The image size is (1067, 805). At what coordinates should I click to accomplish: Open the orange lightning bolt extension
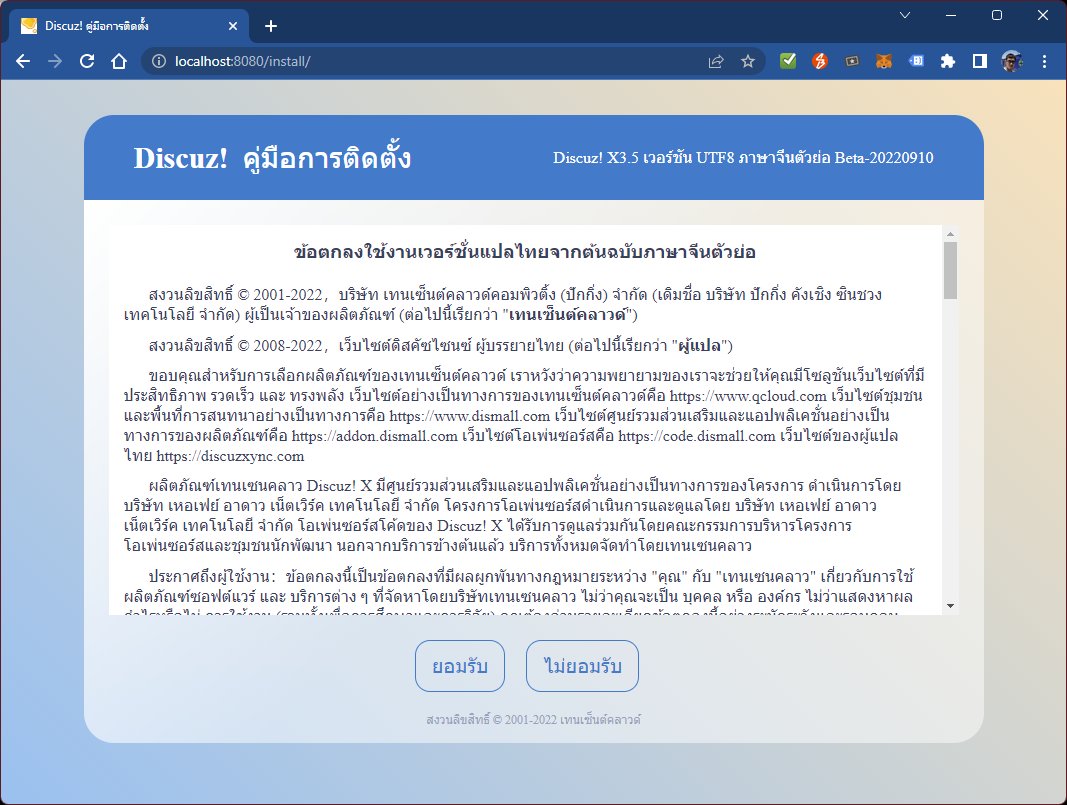click(x=820, y=61)
